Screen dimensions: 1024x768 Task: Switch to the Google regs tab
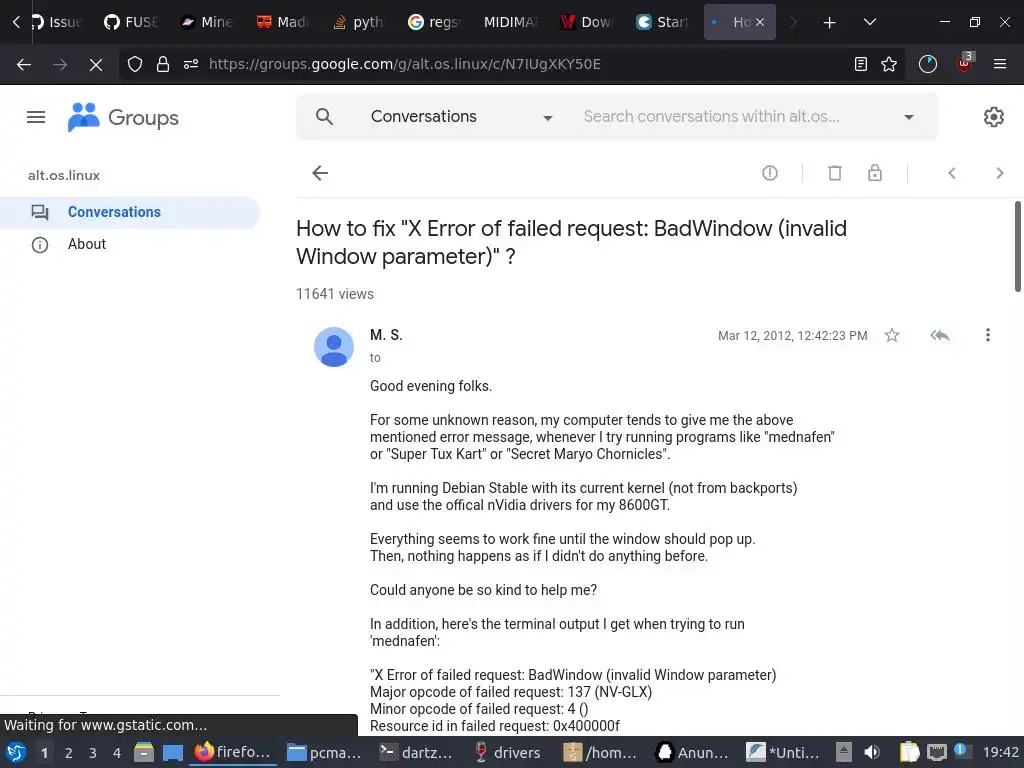pos(434,22)
